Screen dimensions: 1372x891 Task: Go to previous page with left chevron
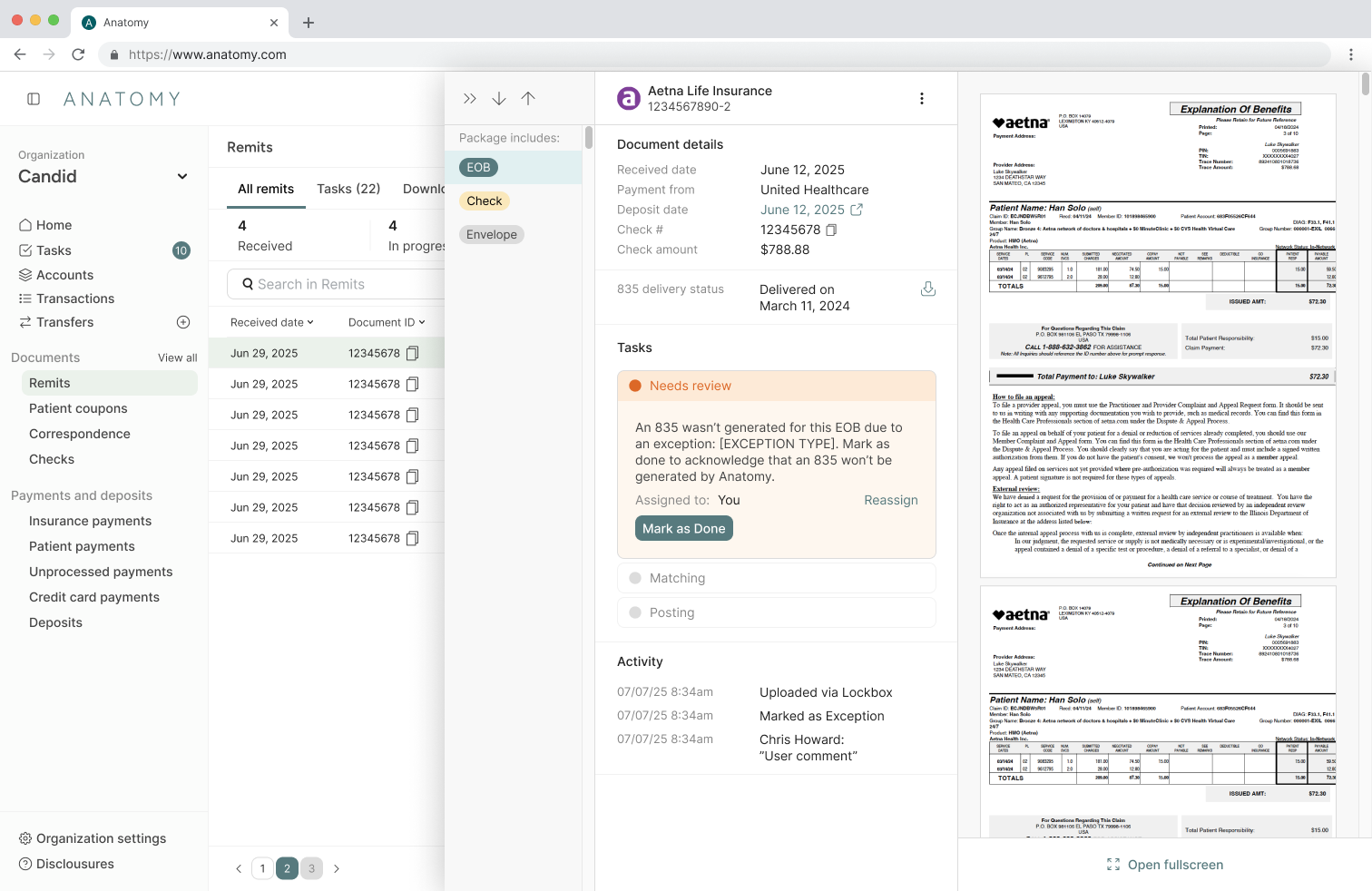(239, 869)
